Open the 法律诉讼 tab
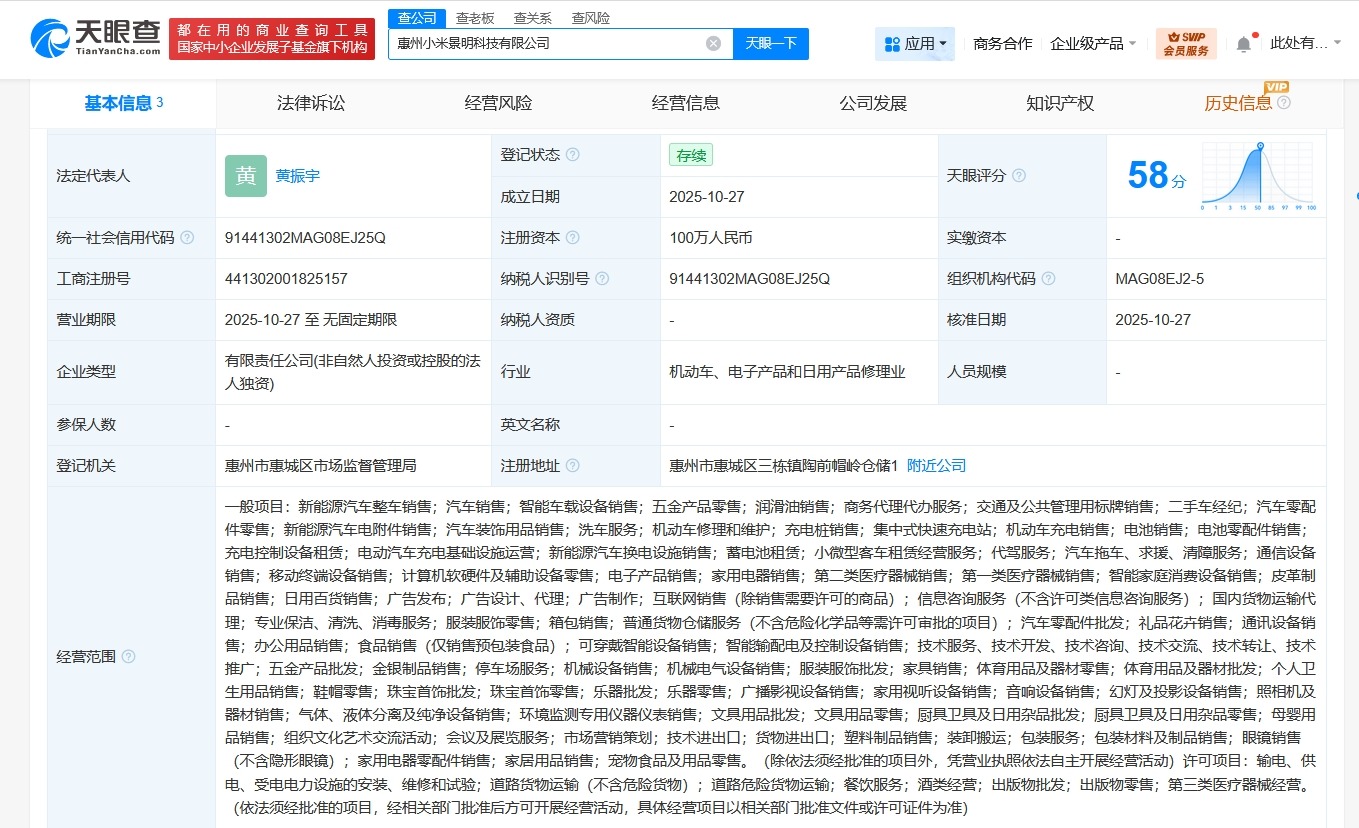Screen dimensions: 1359x828 [310, 102]
